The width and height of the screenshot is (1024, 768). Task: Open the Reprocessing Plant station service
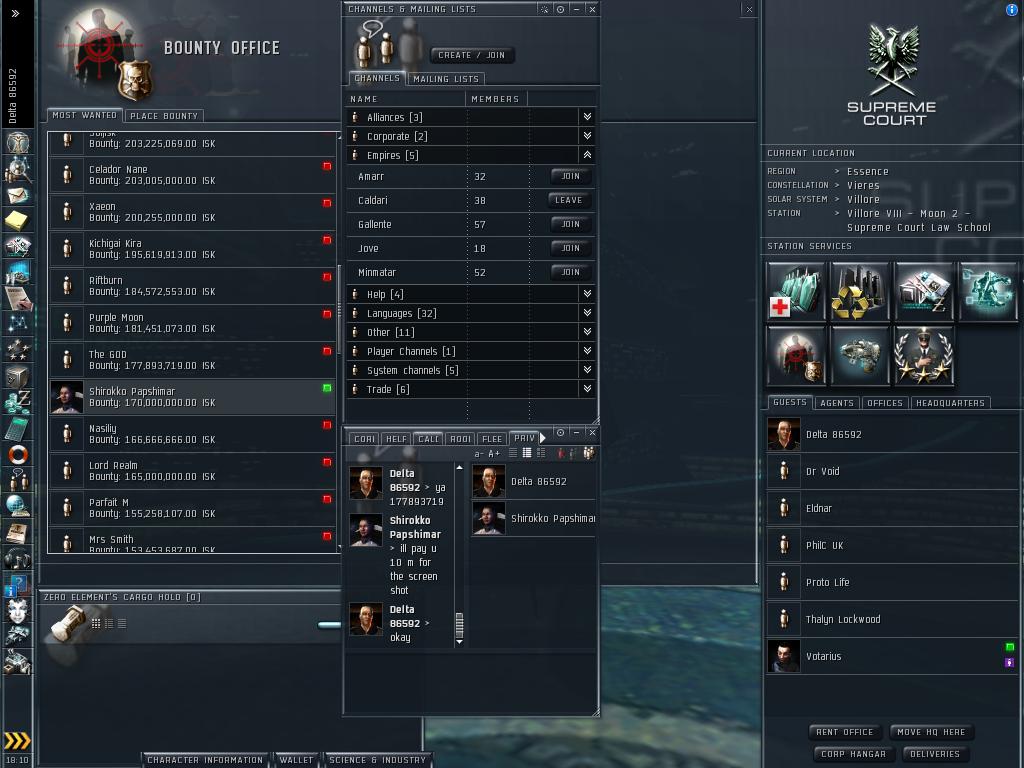(859, 291)
